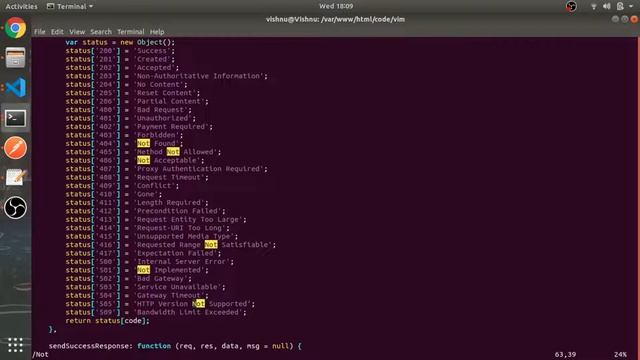Launch OBS Studio from the dock
The width and height of the screenshot is (640, 360).
pos(16,208)
